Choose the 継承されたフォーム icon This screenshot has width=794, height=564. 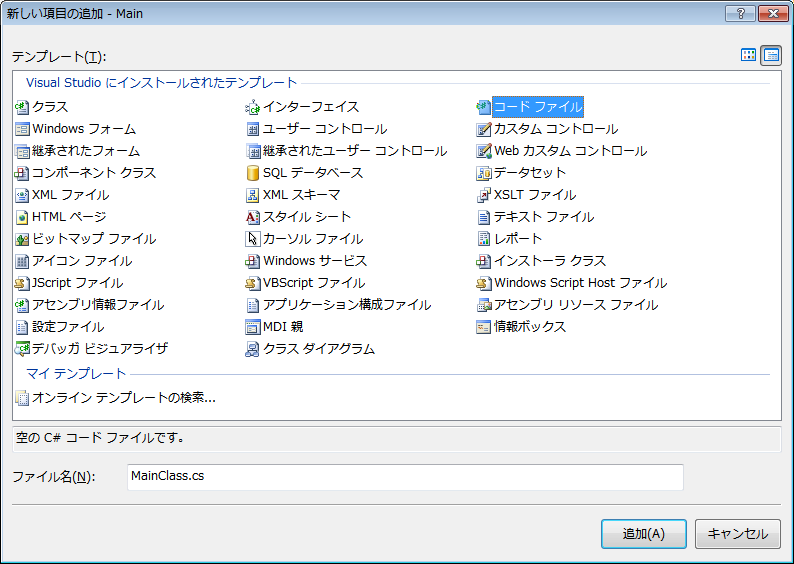click(x=22, y=151)
